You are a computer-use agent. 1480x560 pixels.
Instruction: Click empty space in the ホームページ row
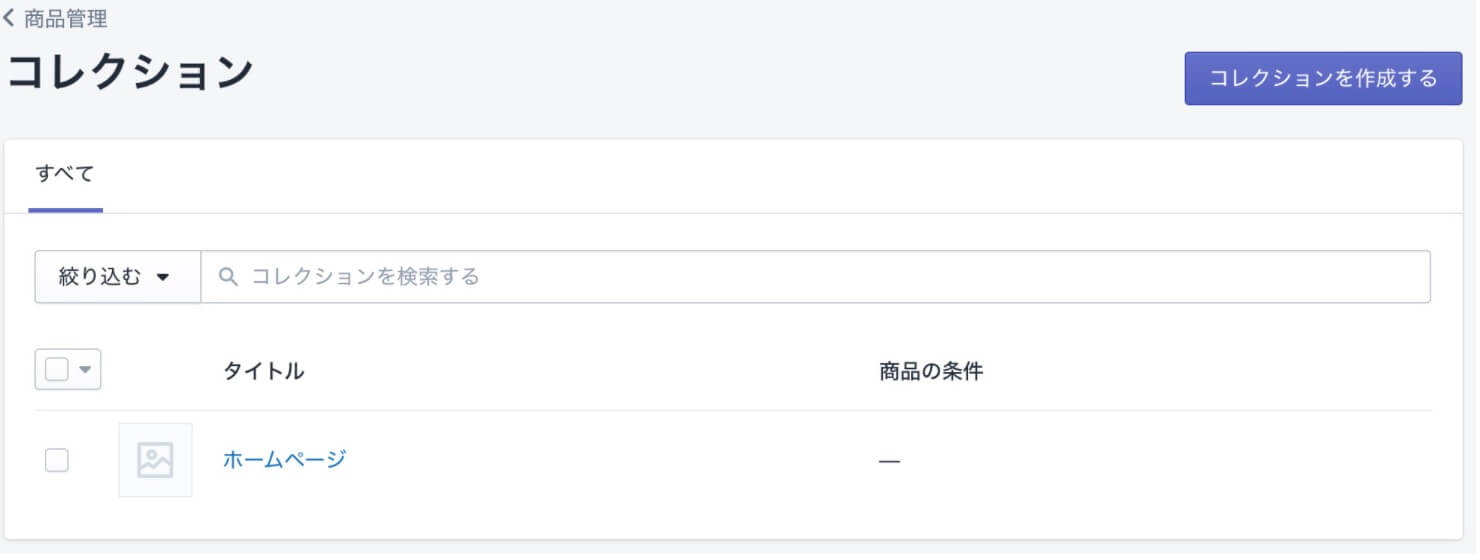[x=1150, y=460]
